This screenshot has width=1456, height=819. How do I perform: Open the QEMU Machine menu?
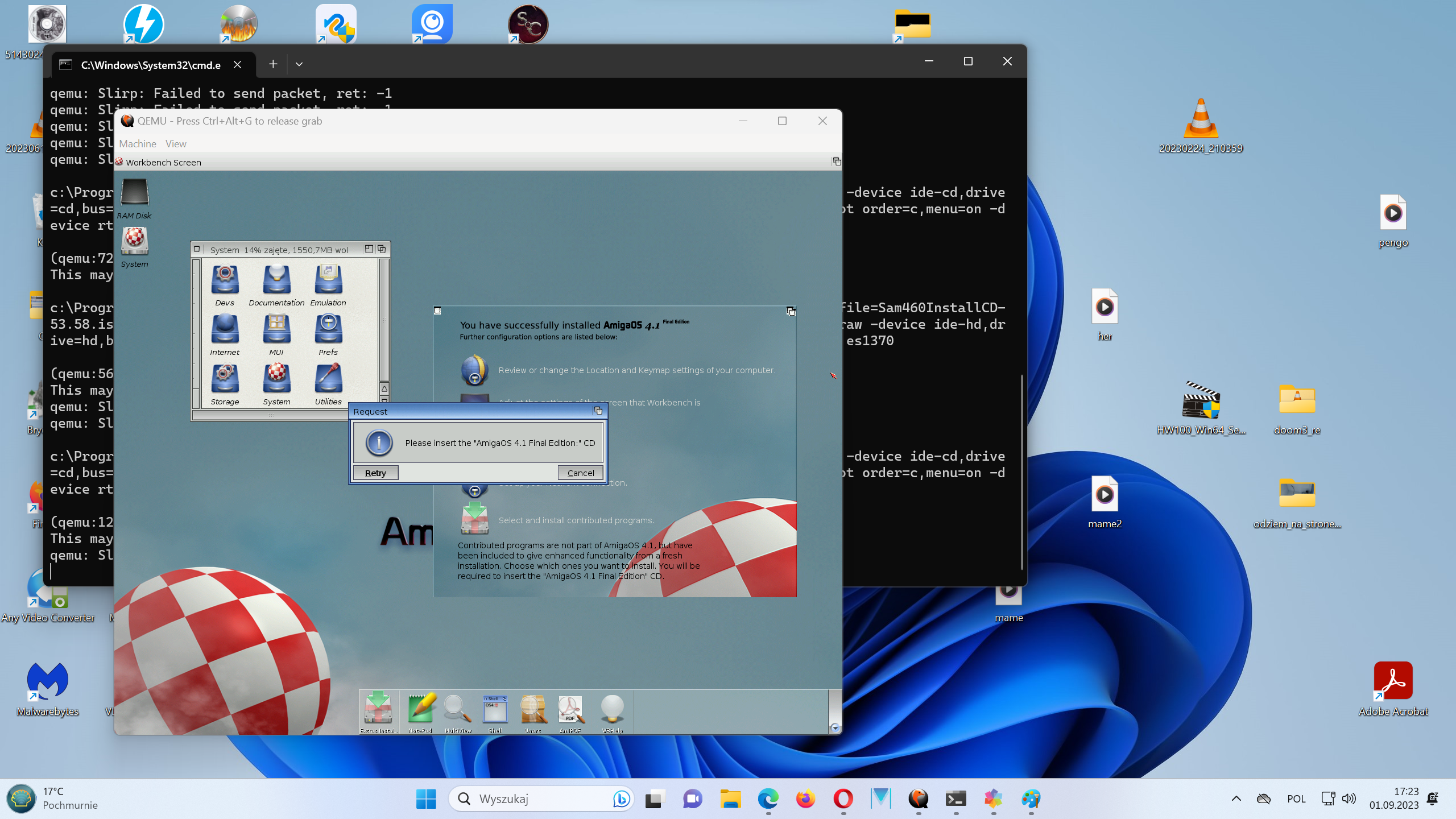(x=138, y=144)
